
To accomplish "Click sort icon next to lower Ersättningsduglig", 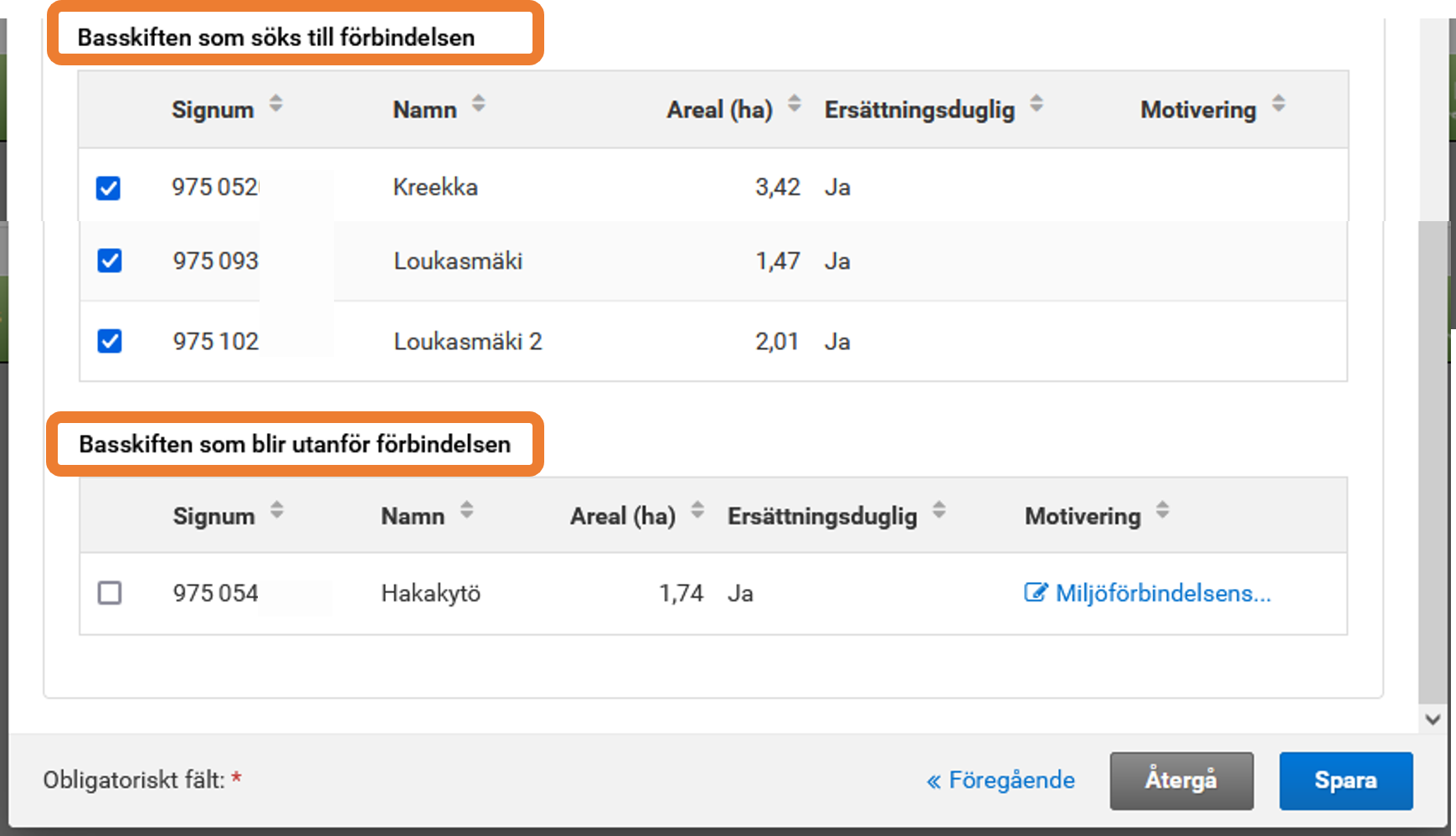I will 939,511.
